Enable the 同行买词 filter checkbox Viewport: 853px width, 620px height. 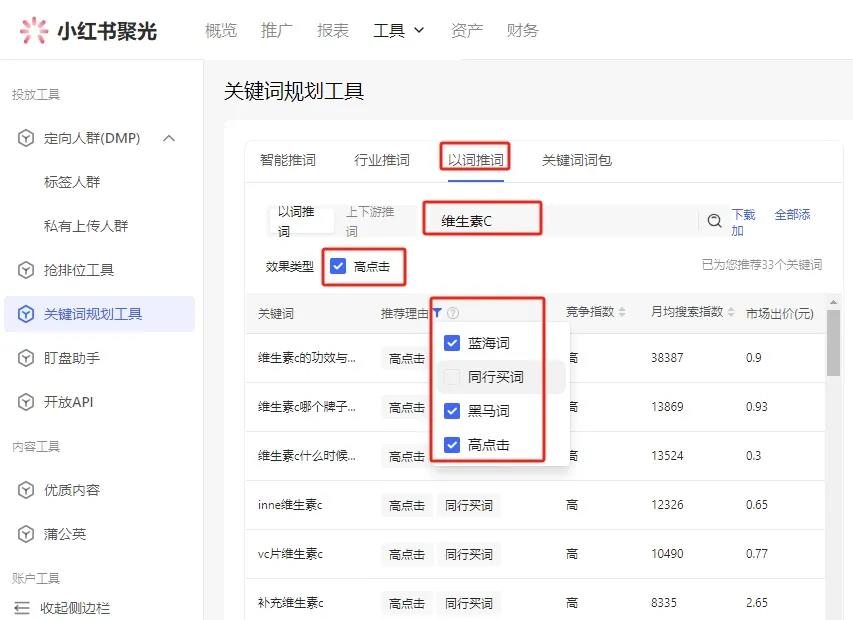click(449, 377)
